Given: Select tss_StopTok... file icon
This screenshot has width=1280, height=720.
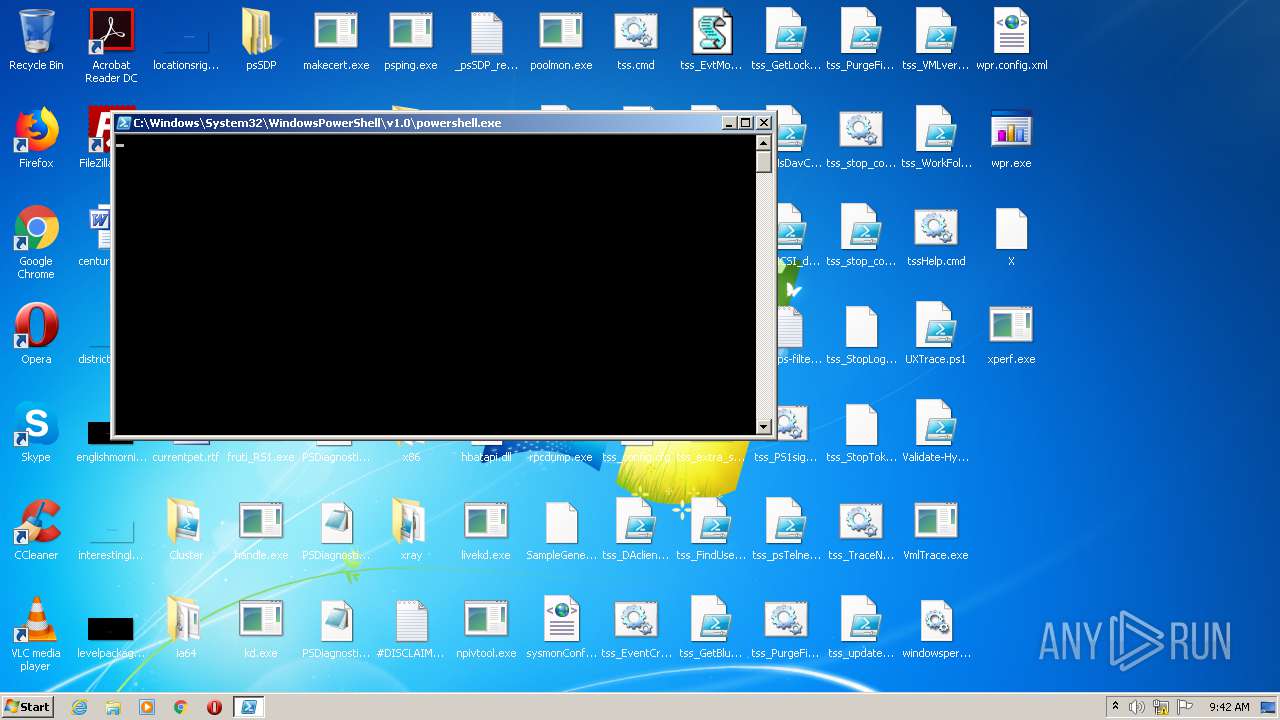Looking at the screenshot, I should [861, 433].
